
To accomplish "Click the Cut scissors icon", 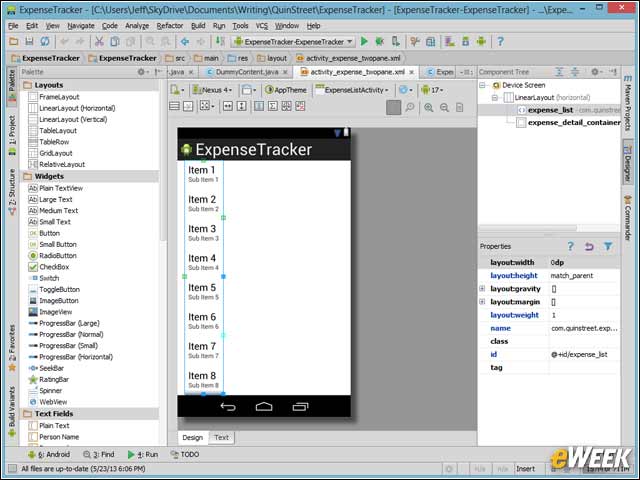I will 99,42.
